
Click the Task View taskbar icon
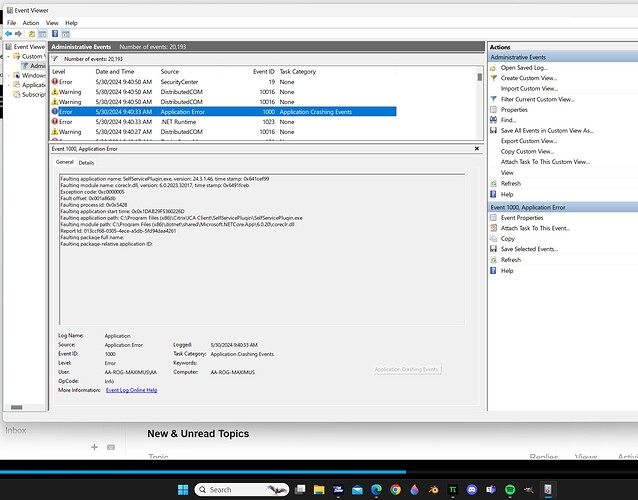(x=300, y=489)
